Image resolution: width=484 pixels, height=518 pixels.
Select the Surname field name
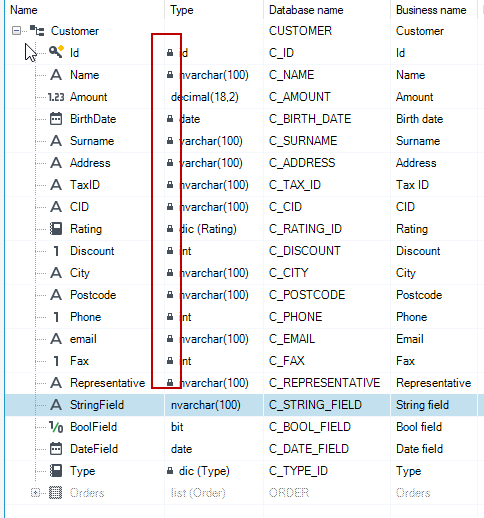tap(92, 141)
